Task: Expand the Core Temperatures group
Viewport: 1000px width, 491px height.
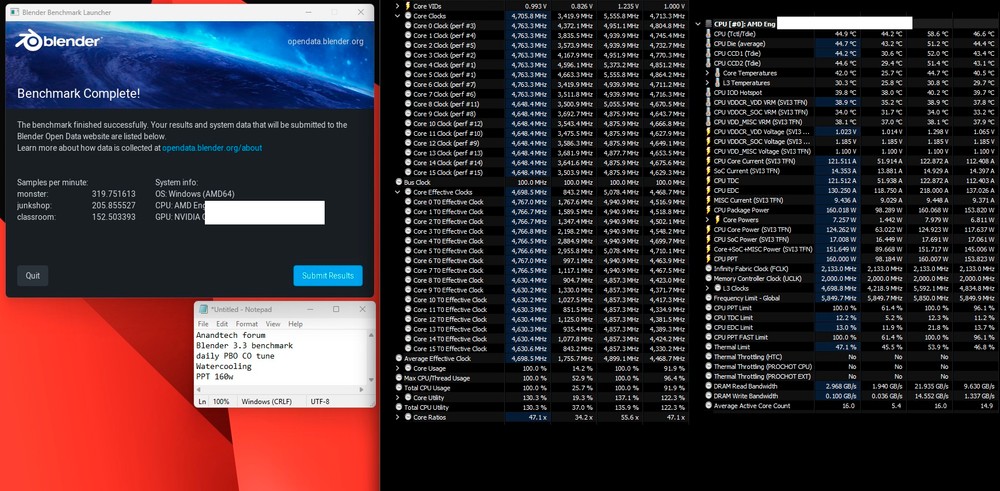Action: click(x=707, y=73)
